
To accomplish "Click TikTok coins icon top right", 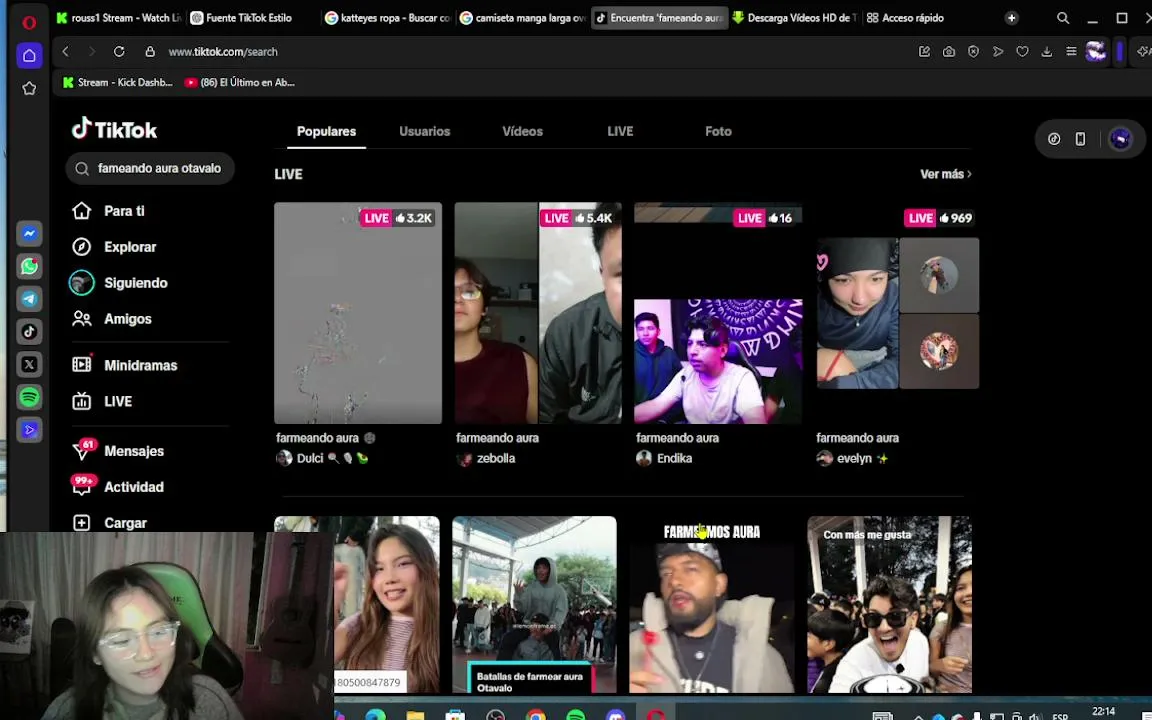I will point(1054,139).
